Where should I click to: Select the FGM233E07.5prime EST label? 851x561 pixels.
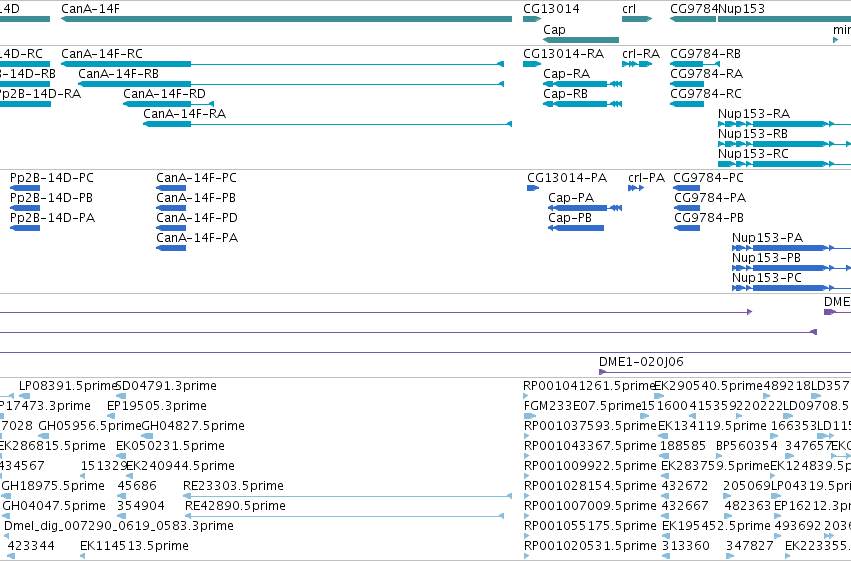[x=582, y=406]
